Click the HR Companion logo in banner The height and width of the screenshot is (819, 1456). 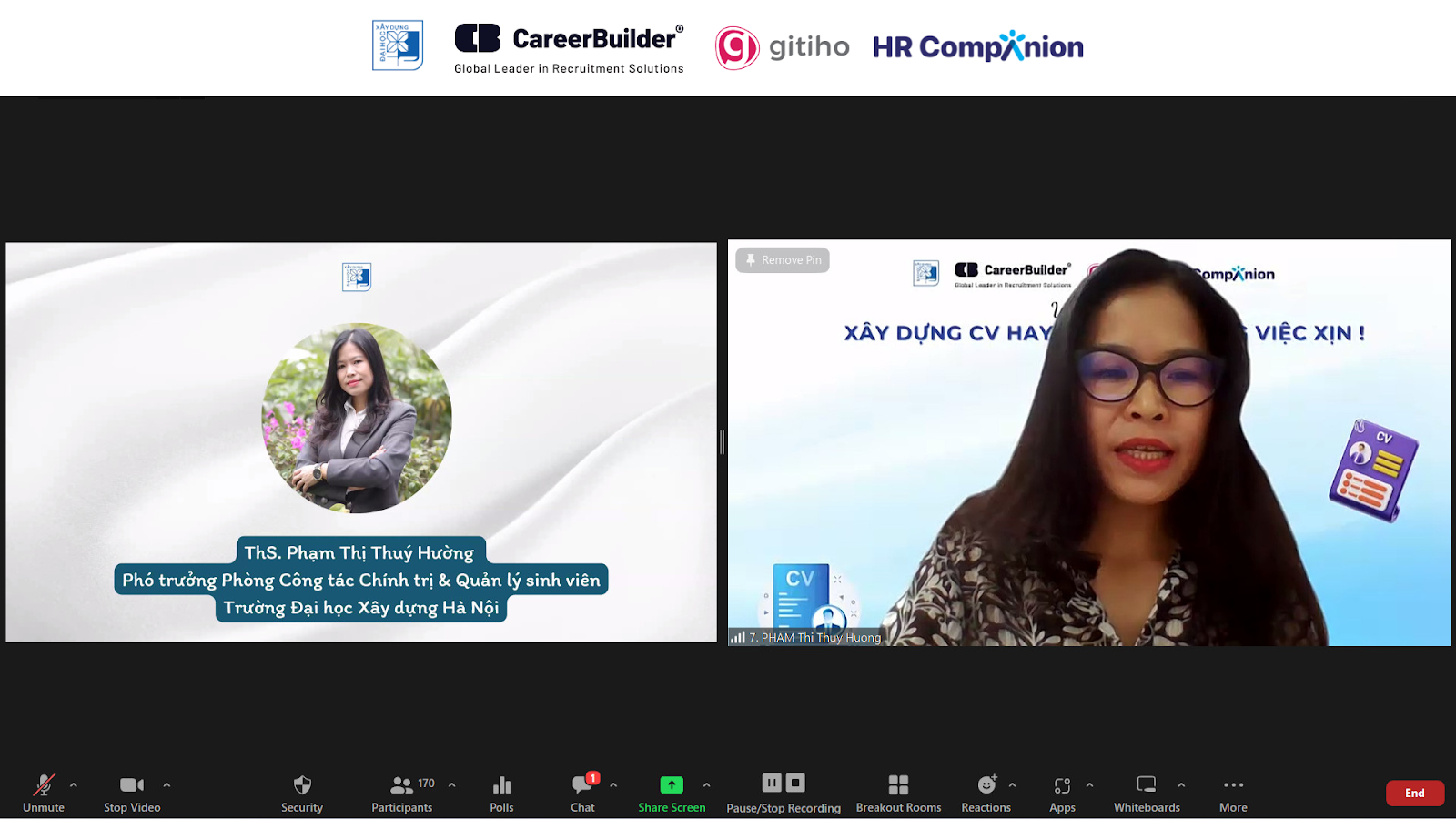click(978, 46)
